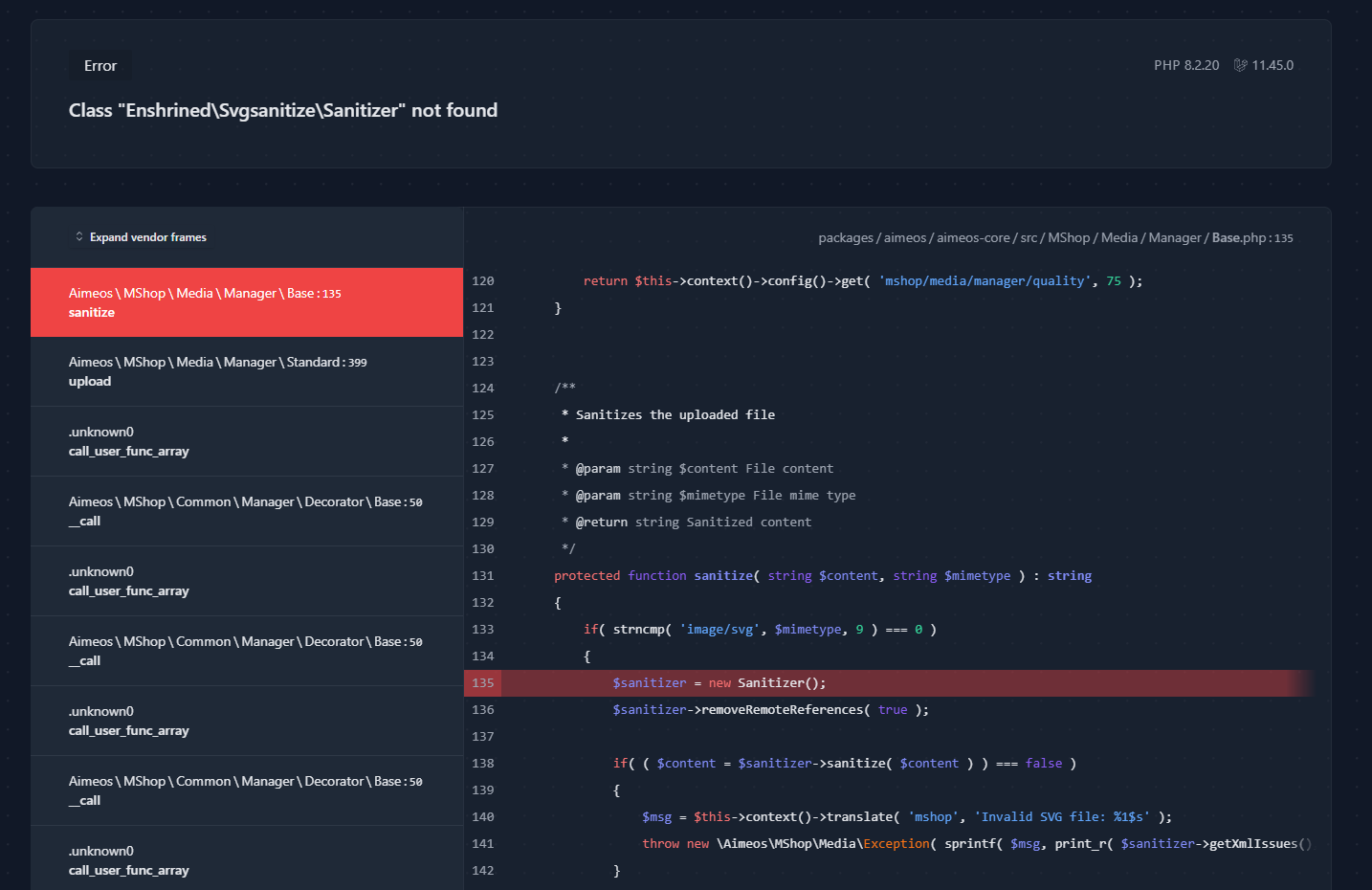Select the Base:135 sanitize stack frame

pyautogui.click(x=247, y=302)
